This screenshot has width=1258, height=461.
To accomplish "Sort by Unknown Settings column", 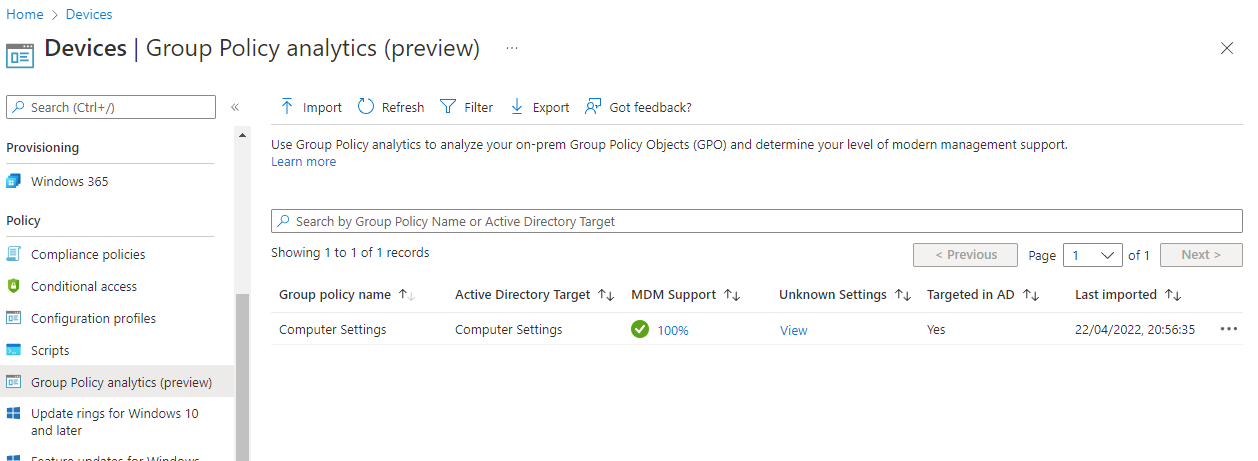I will click(x=902, y=295).
